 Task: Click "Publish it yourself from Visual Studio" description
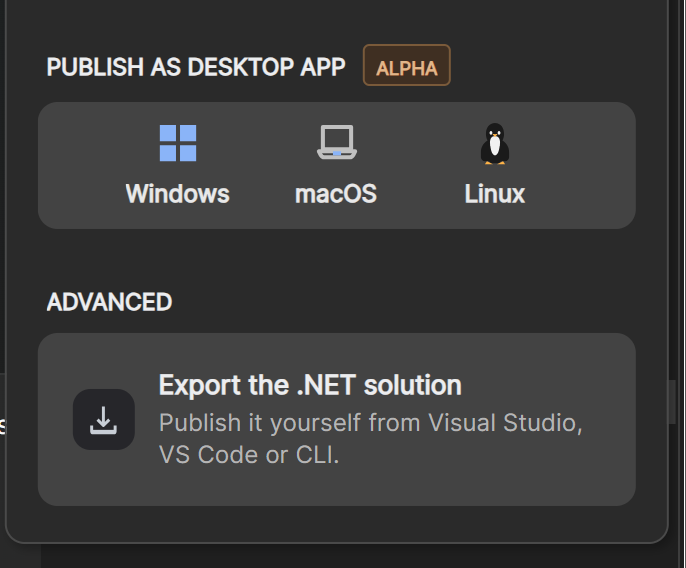tap(371, 438)
